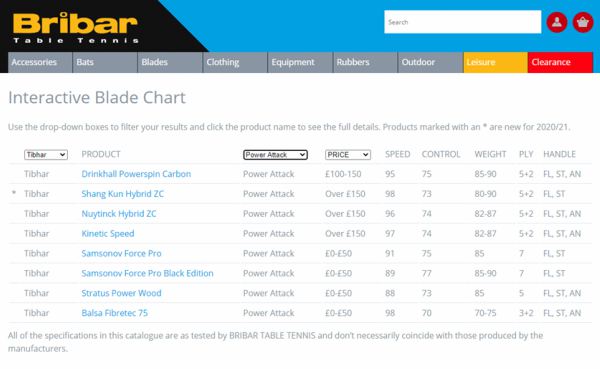This screenshot has width=600, height=369.
Task: Click weight 80-90 in Shang Kun row
Action: (x=485, y=194)
